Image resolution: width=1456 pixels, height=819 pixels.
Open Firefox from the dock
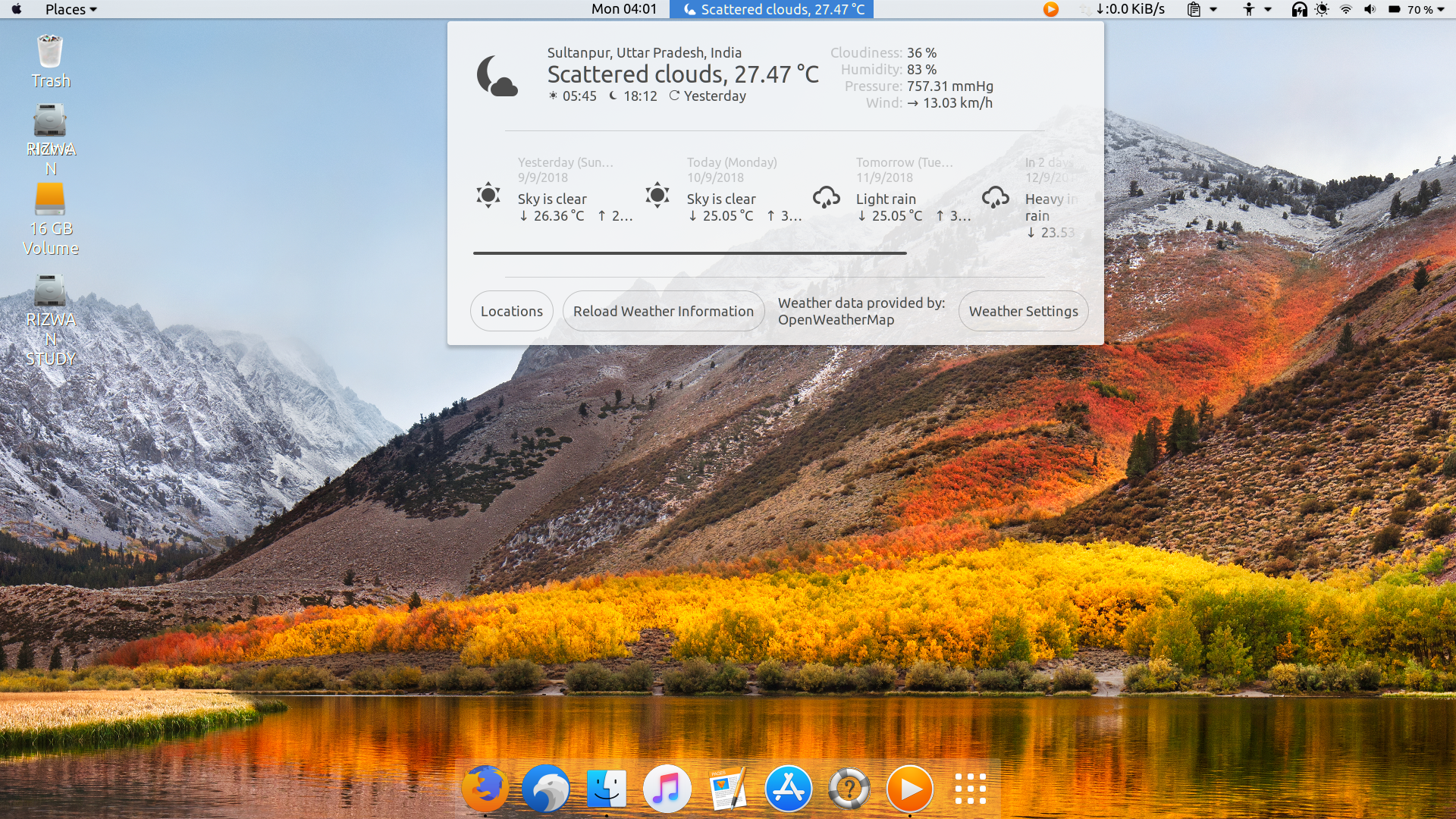pyautogui.click(x=485, y=789)
